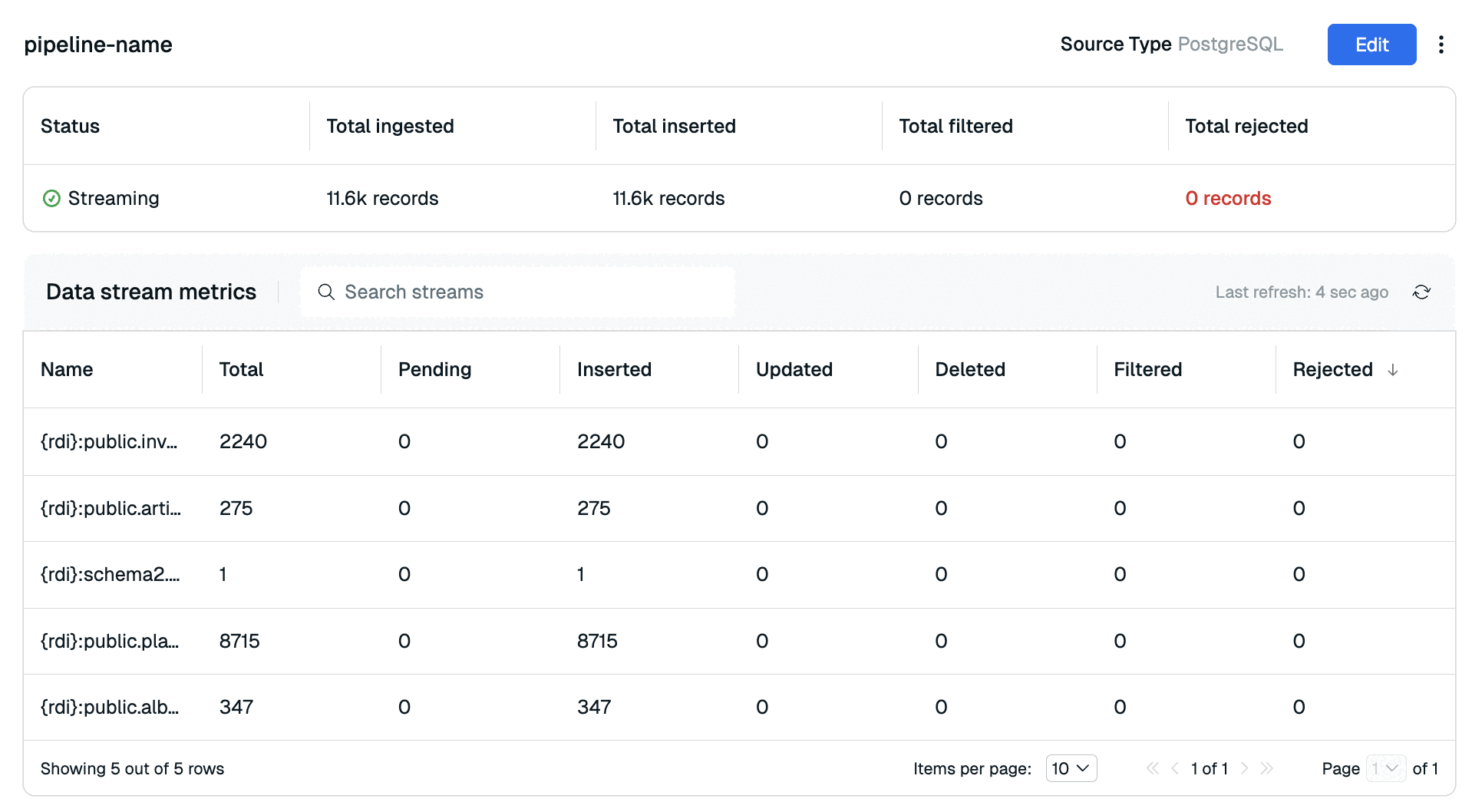This screenshot has width=1472, height=812.
Task: Go to the first page arrow
Action: pos(1152,768)
